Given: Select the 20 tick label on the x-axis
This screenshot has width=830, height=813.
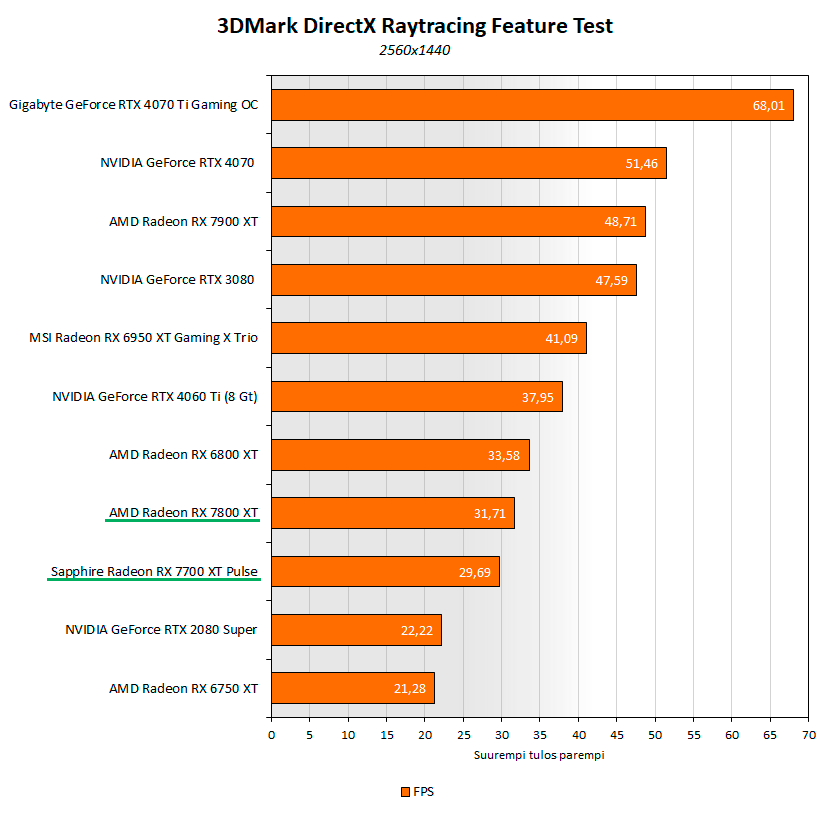Looking at the screenshot, I should 425,735.
